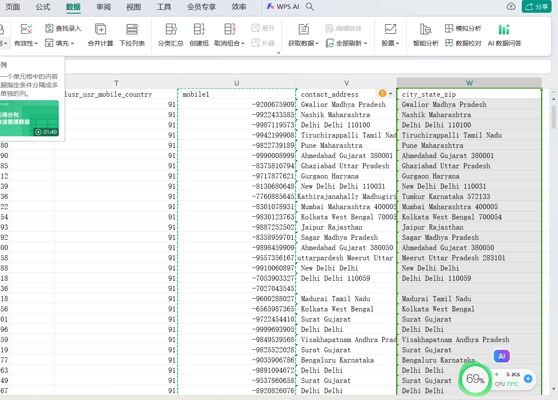Viewport: 558px width, 400px height.
Task: Click the cloud sync icon
Action: click(511, 6)
